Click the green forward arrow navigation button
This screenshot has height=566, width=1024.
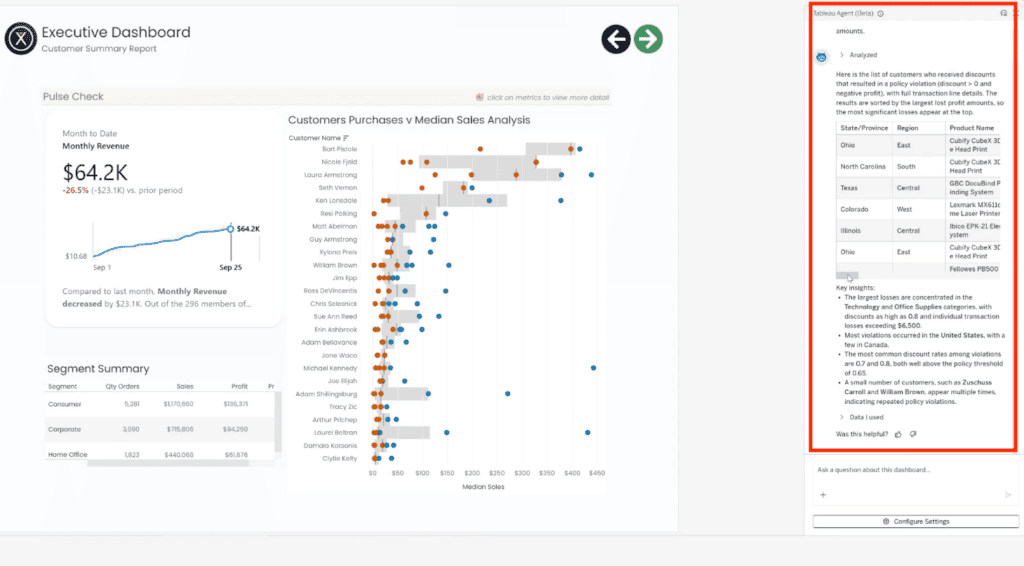point(648,39)
